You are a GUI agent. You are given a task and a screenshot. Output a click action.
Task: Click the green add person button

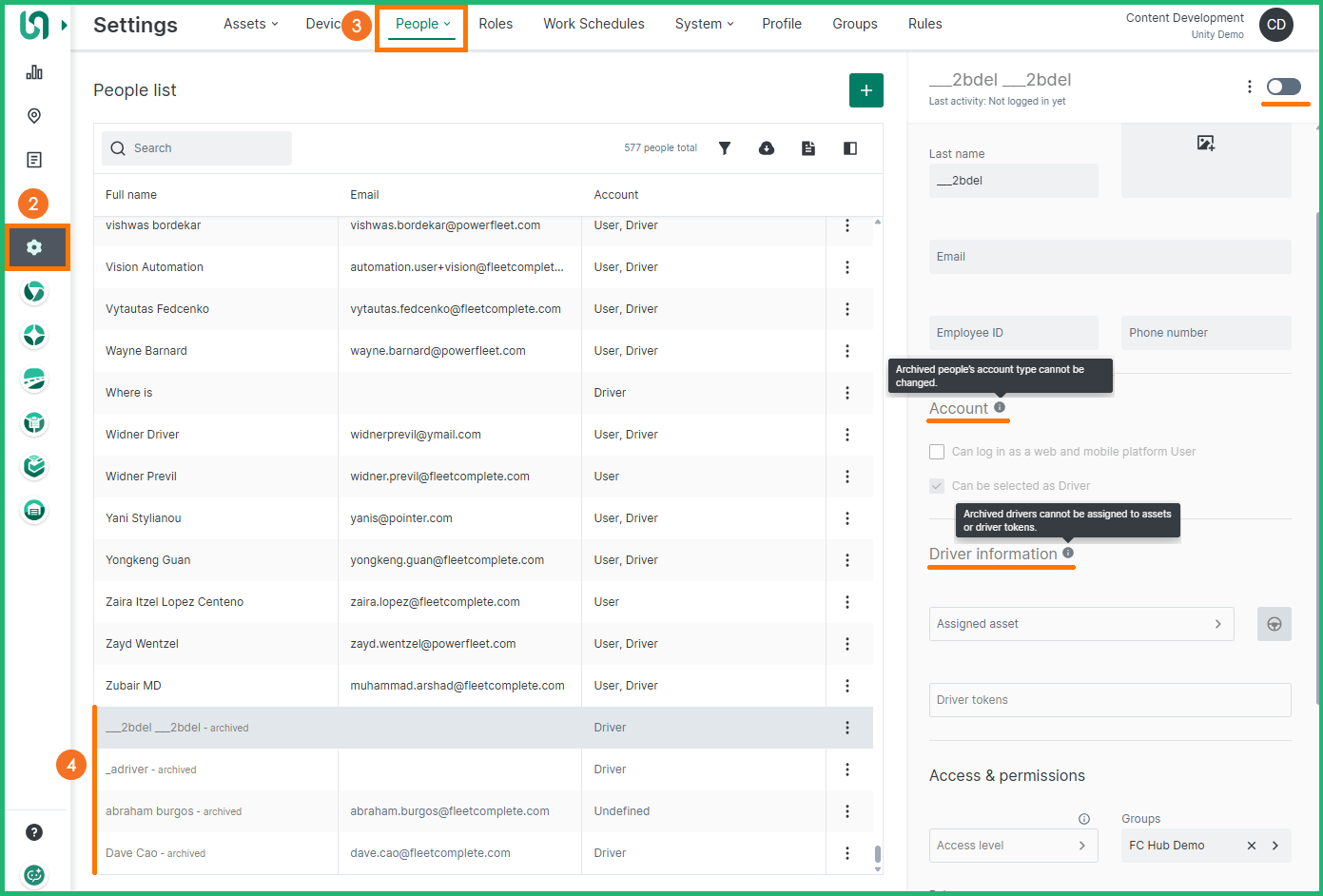866,90
